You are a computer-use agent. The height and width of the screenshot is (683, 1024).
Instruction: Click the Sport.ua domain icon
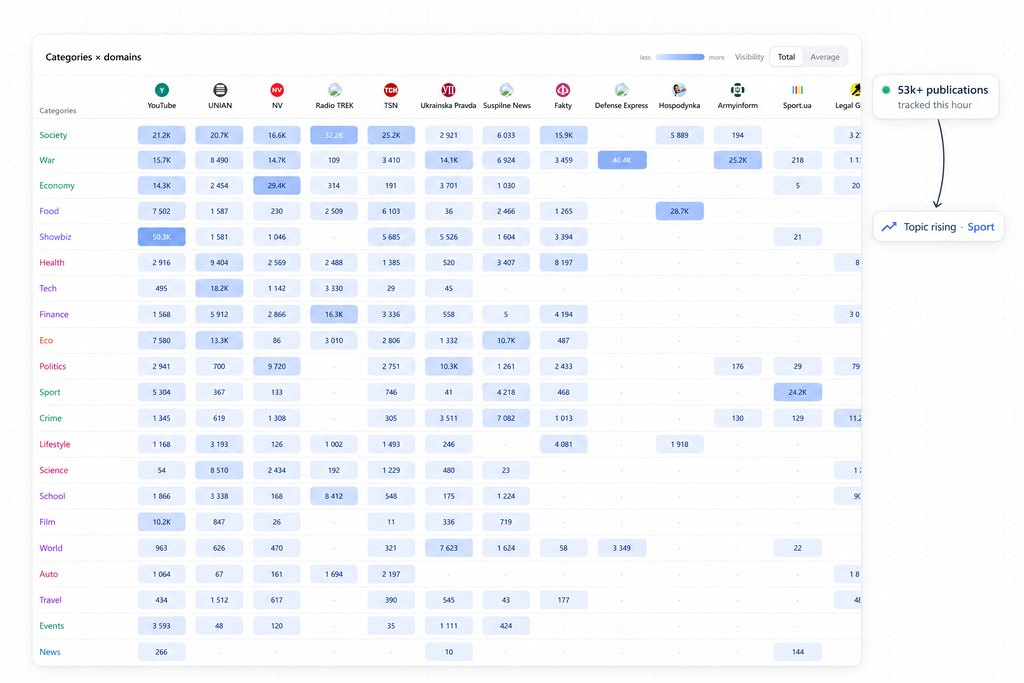797,90
